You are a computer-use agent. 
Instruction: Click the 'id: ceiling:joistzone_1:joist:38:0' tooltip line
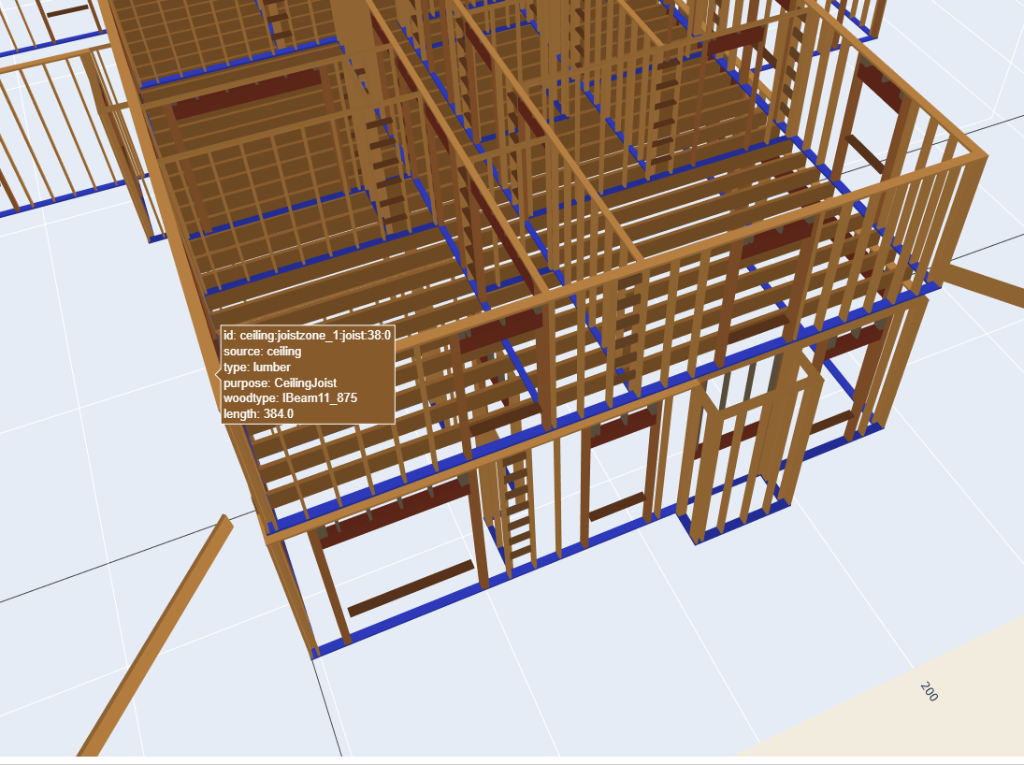point(307,335)
